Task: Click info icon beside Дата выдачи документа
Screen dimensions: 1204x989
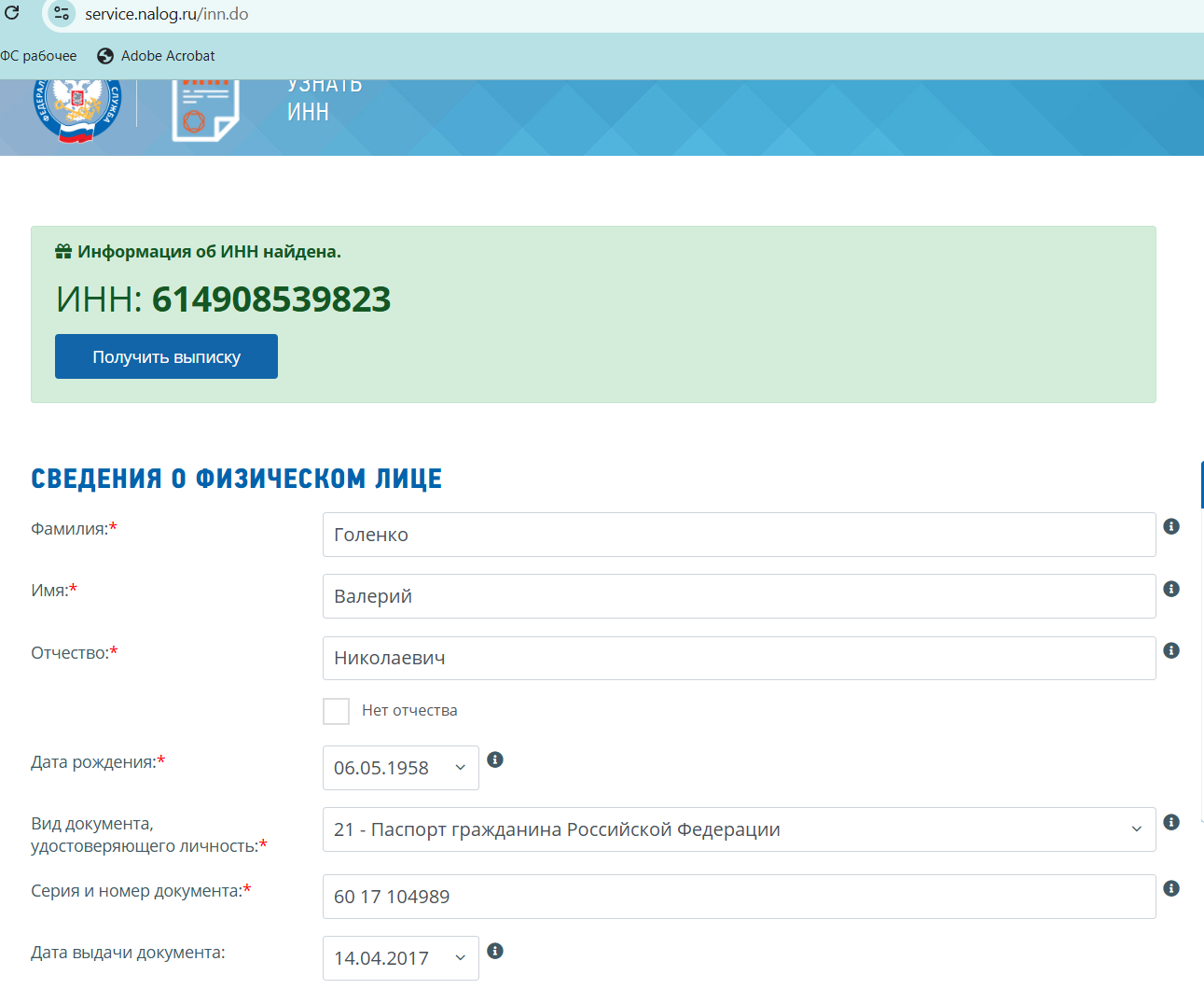Action: pos(495,951)
